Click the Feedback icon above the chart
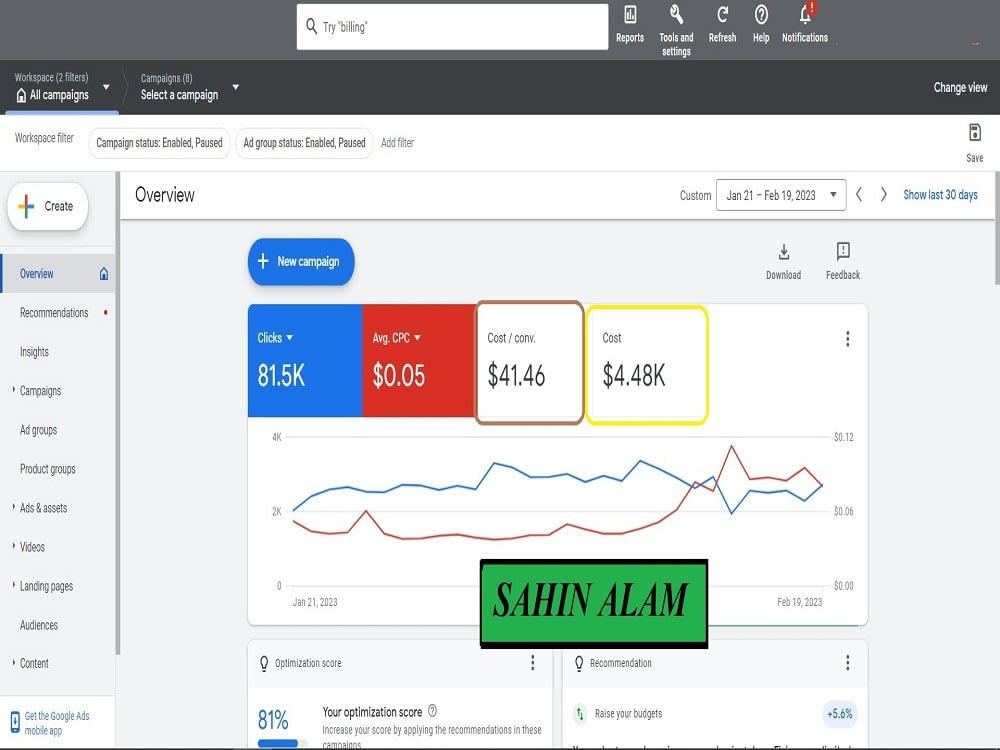The width and height of the screenshot is (1000, 750). pos(843,251)
